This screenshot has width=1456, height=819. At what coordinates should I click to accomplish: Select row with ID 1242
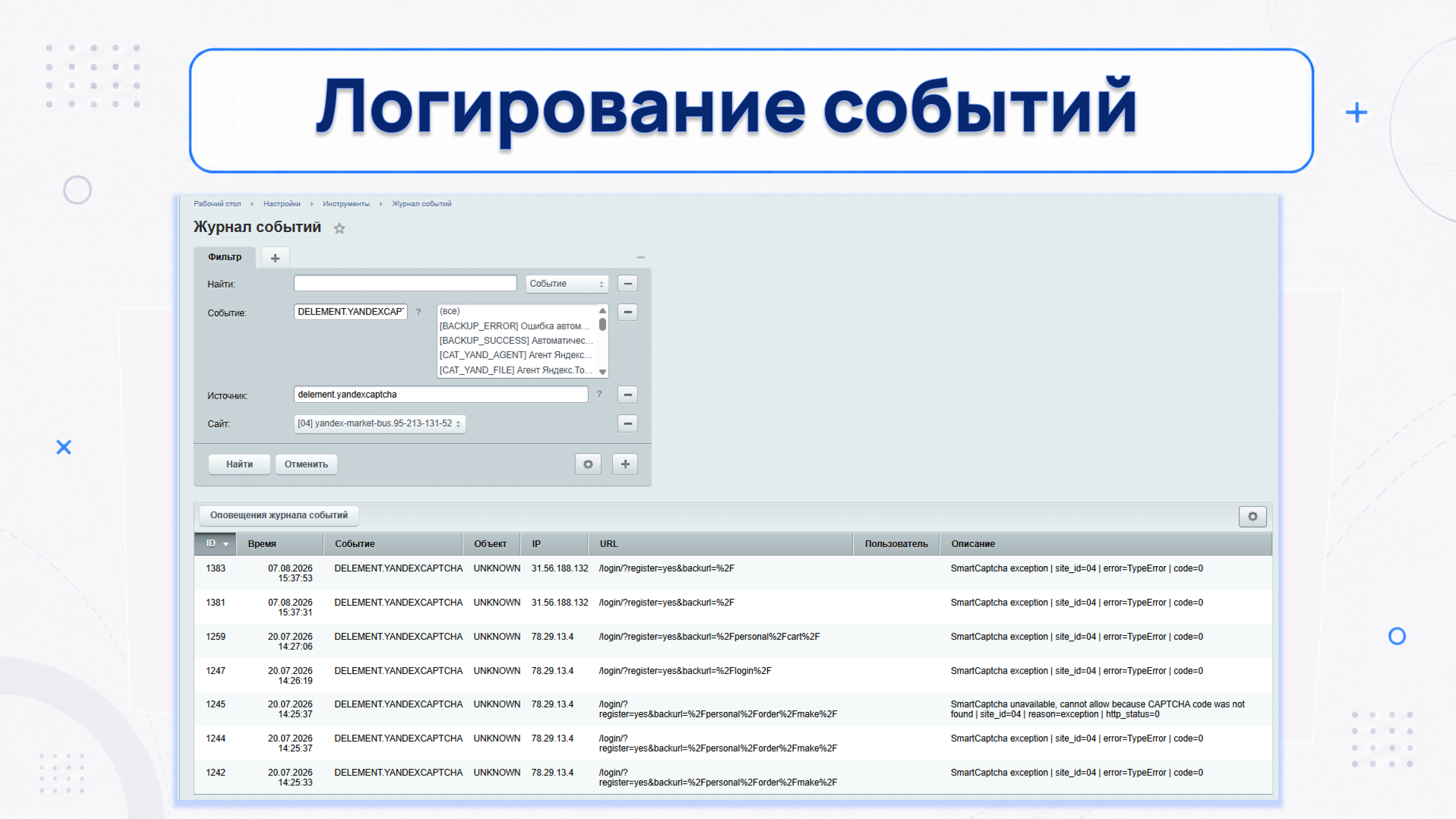coord(732,777)
